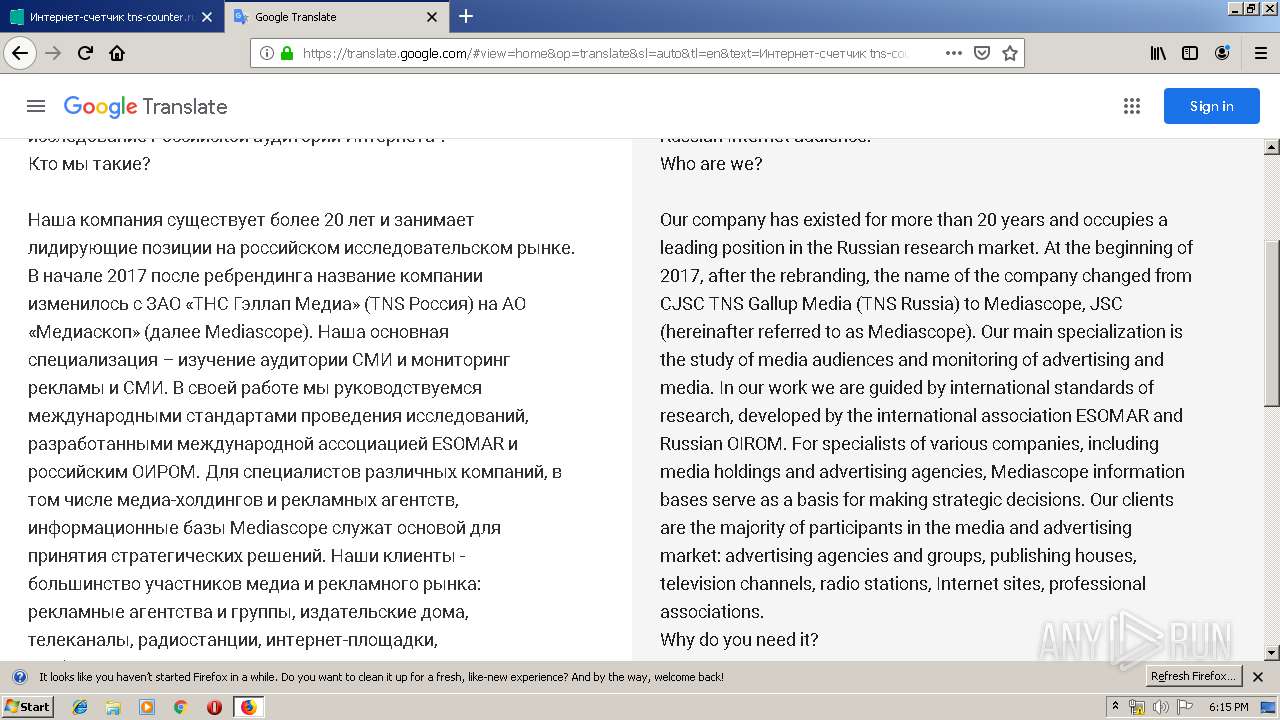Image resolution: width=1280 pixels, height=720 pixels.
Task: Launch Chrome from the taskbar
Action: pos(180,707)
